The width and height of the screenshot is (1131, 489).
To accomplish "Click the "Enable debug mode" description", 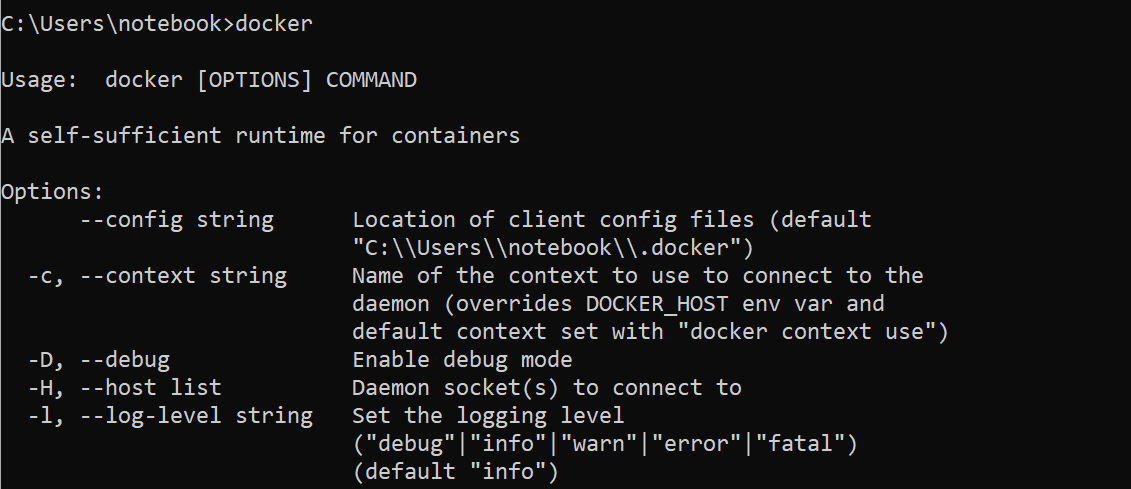I will (463, 359).
